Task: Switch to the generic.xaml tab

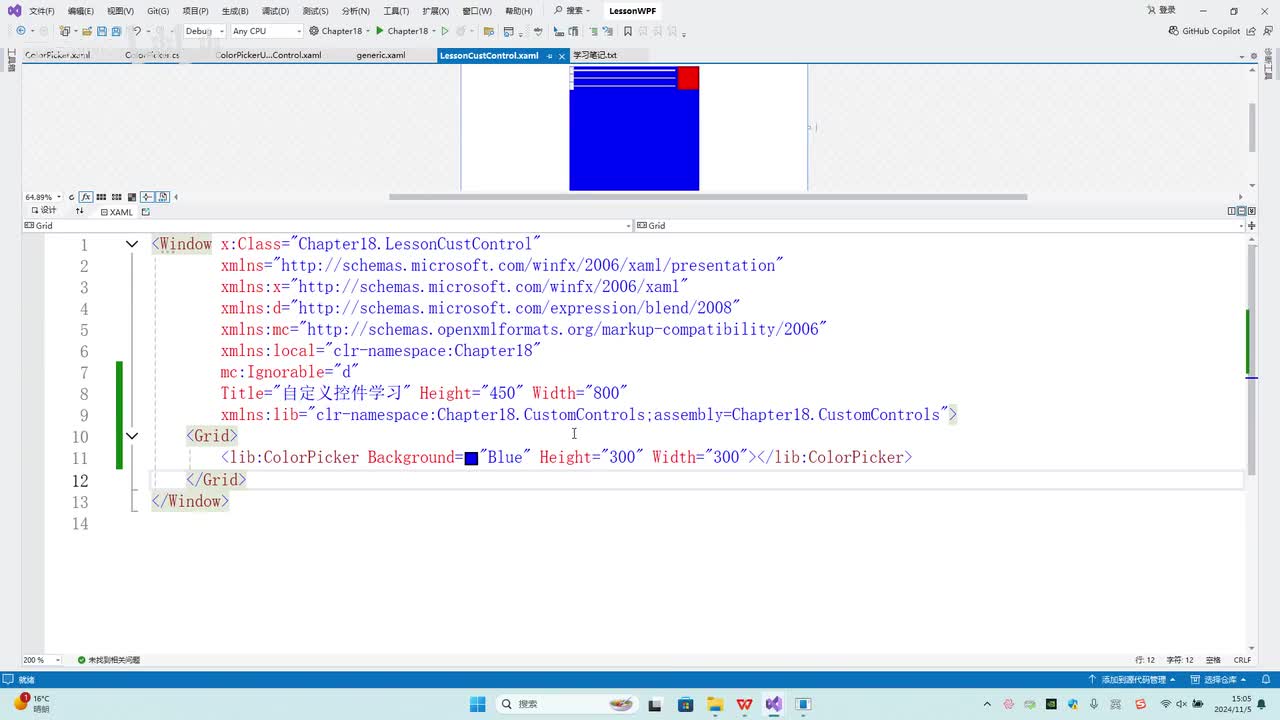Action: [x=381, y=56]
